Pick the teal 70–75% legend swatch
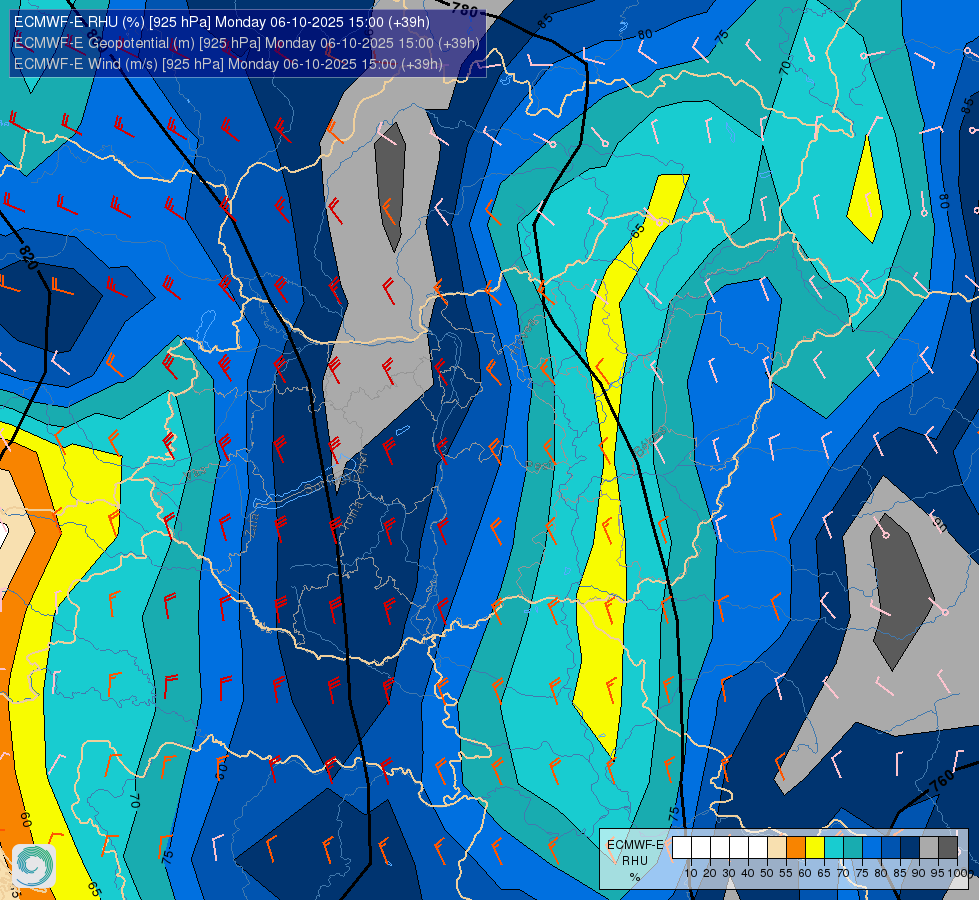 tap(853, 848)
